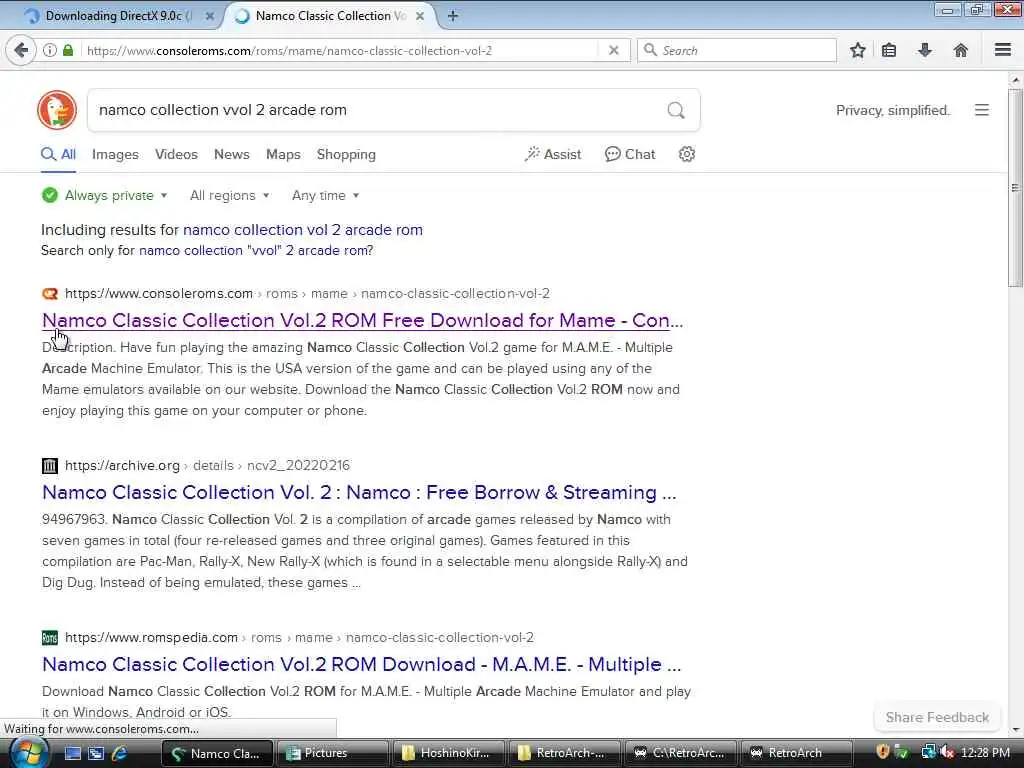The image size is (1024, 768).
Task: Open the bookmarks list icon
Action: pyautogui.click(x=889, y=50)
